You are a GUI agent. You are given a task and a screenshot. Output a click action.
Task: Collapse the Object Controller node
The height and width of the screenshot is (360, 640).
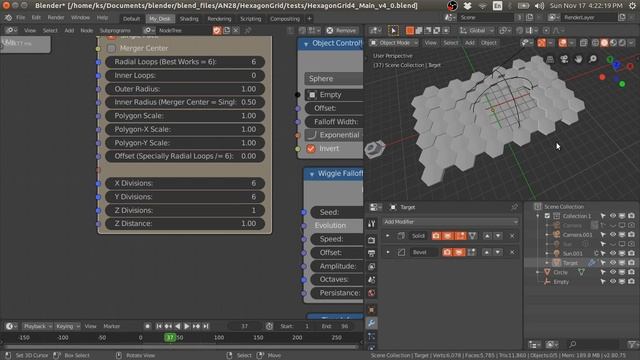(x=306, y=44)
